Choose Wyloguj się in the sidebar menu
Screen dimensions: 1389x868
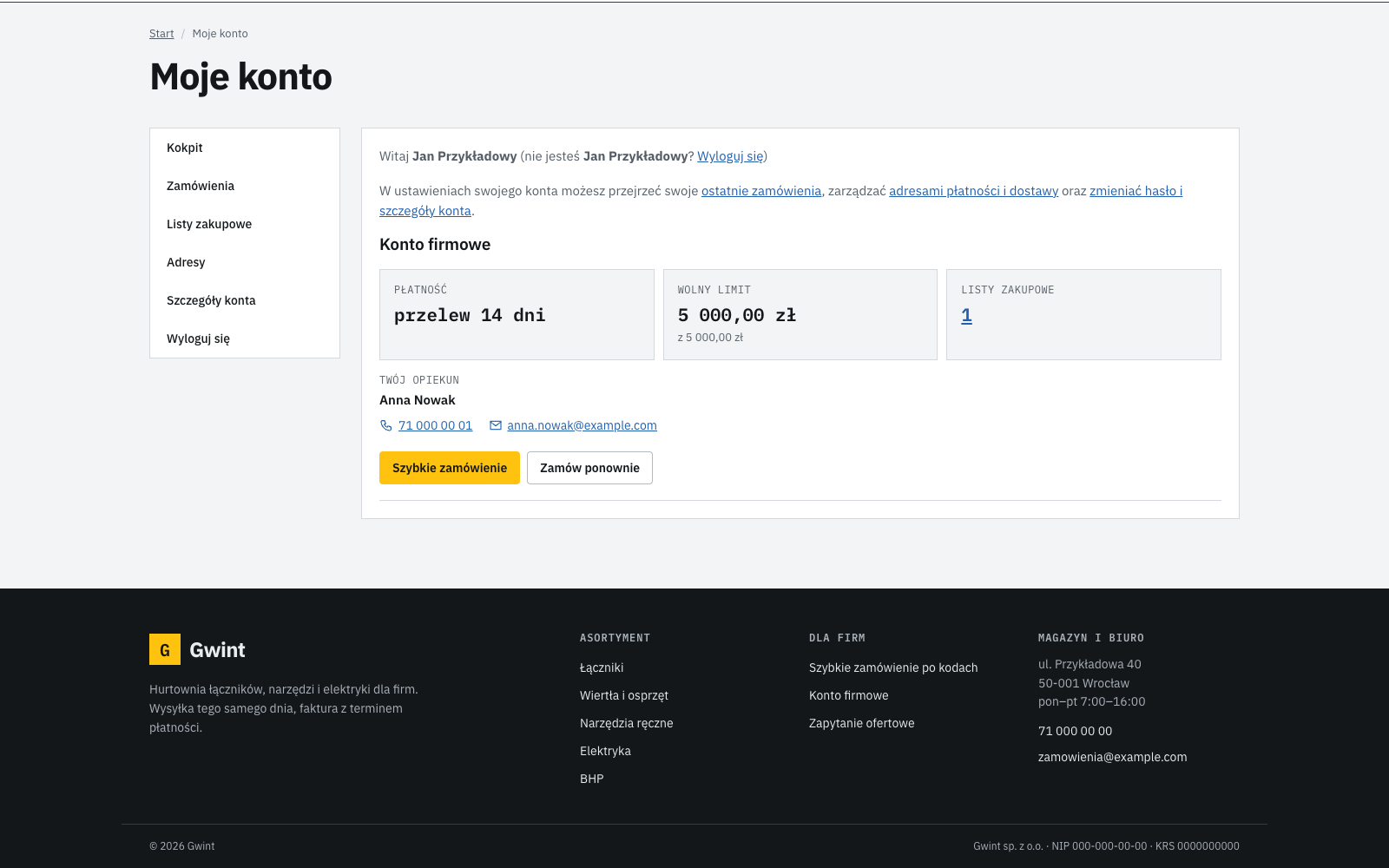point(245,339)
